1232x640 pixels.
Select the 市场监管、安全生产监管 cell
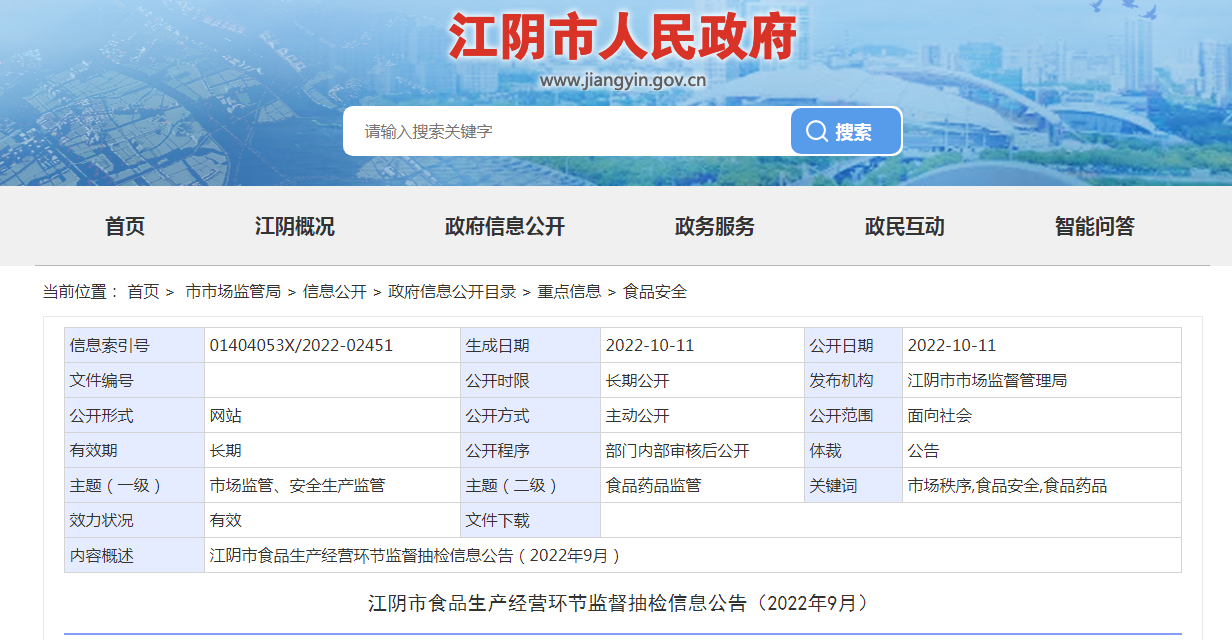[x=333, y=486]
